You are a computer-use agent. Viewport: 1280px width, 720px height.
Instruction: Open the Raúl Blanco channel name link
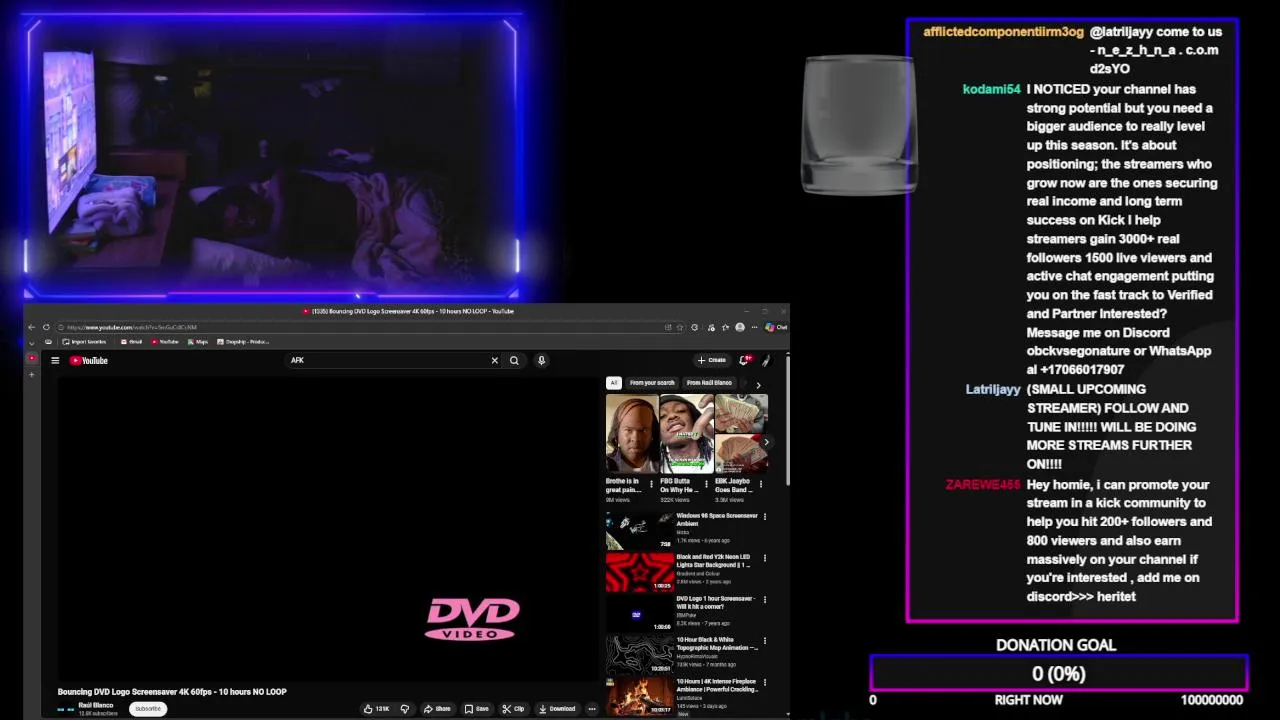pos(96,705)
